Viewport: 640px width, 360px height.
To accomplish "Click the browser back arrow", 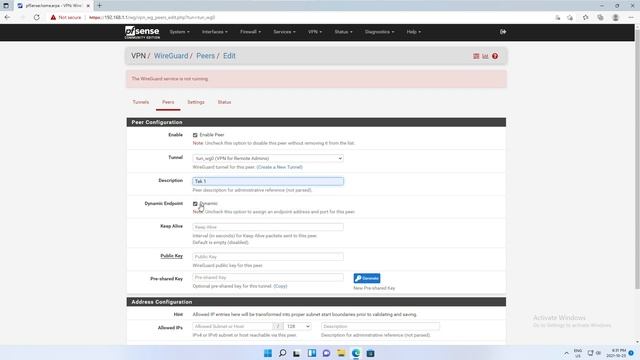I will coord(7,18).
